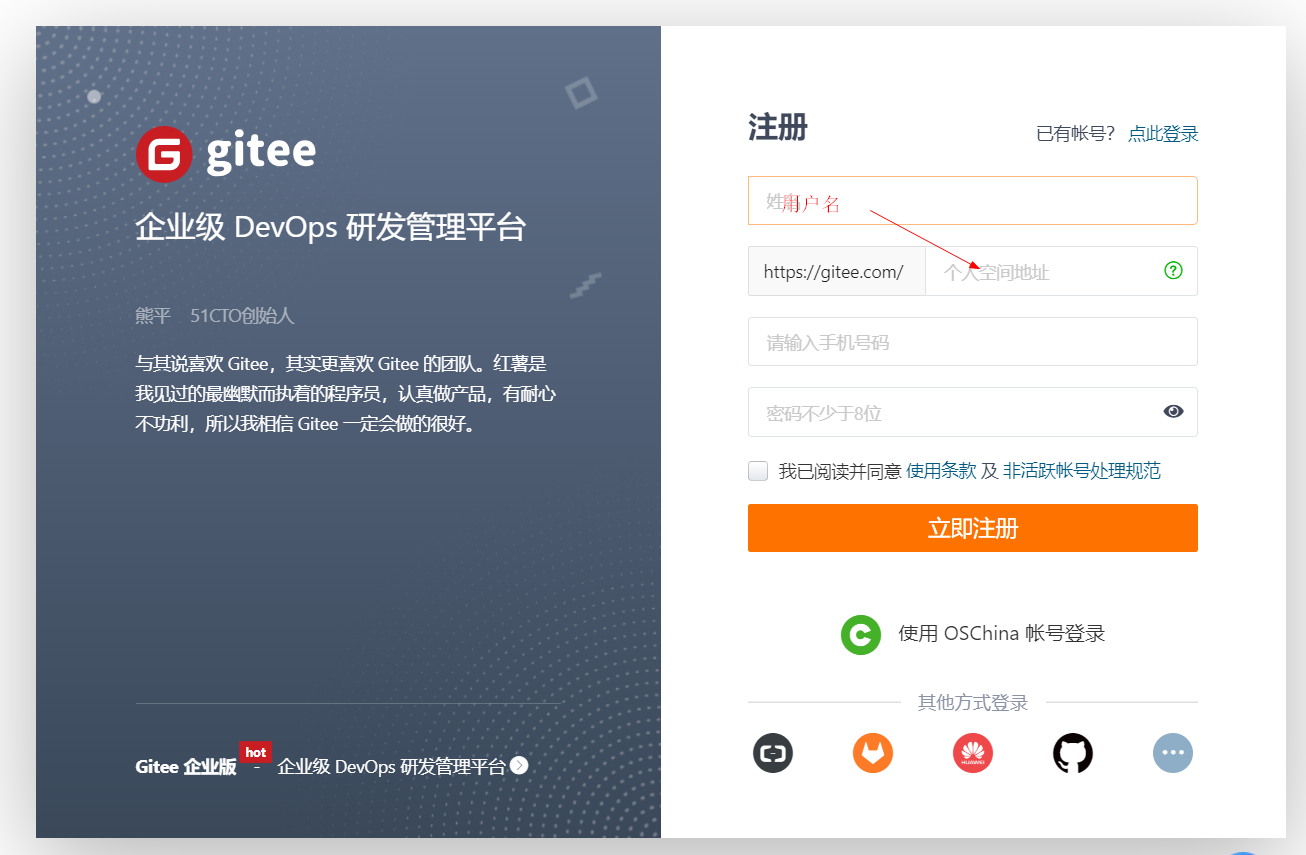Click 熊平 51CTO创始人 author text

[x=215, y=316]
